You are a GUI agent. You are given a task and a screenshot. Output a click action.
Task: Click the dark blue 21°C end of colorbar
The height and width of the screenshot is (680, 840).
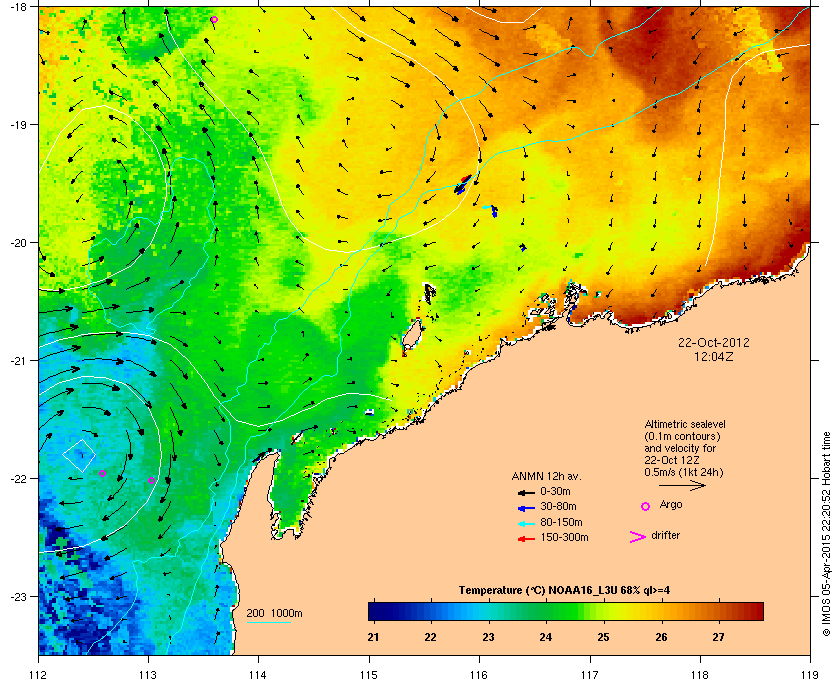[375, 611]
